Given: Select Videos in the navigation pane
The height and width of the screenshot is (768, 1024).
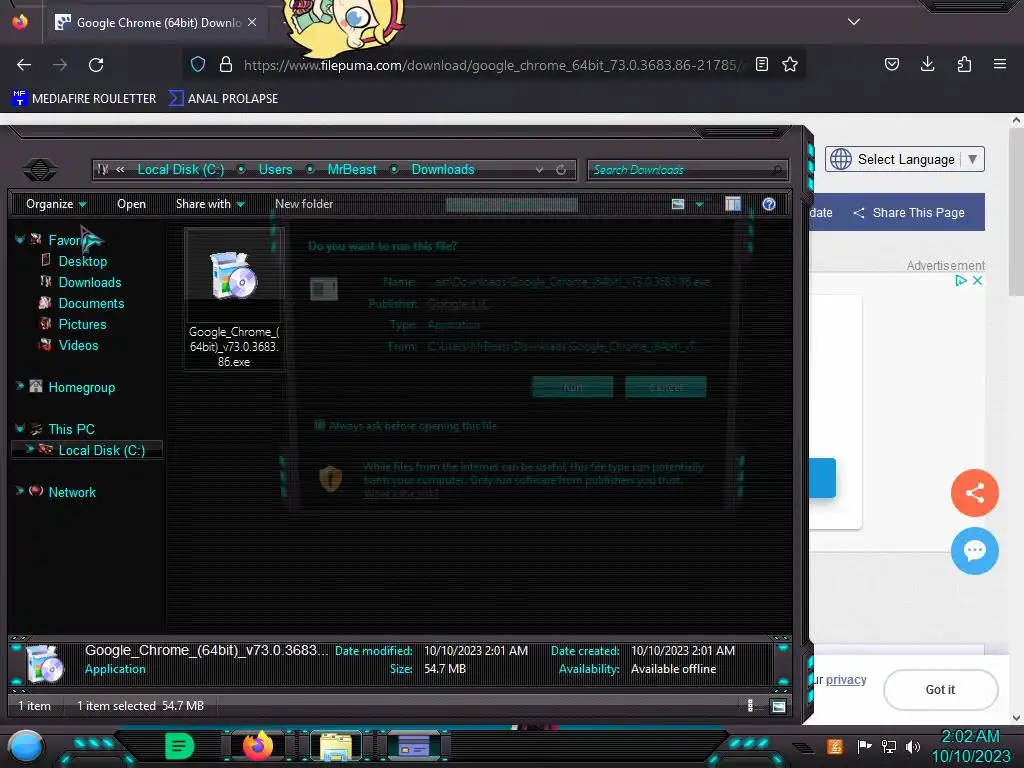Looking at the screenshot, I should (78, 345).
